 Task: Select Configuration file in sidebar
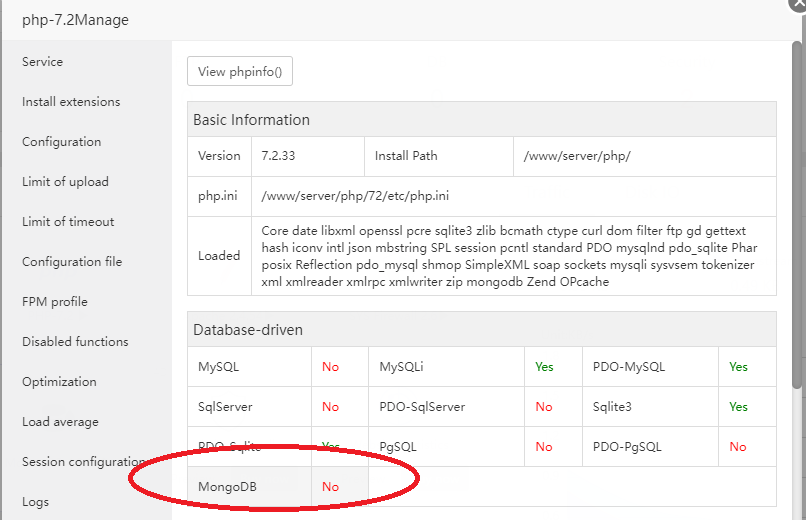coord(72,262)
